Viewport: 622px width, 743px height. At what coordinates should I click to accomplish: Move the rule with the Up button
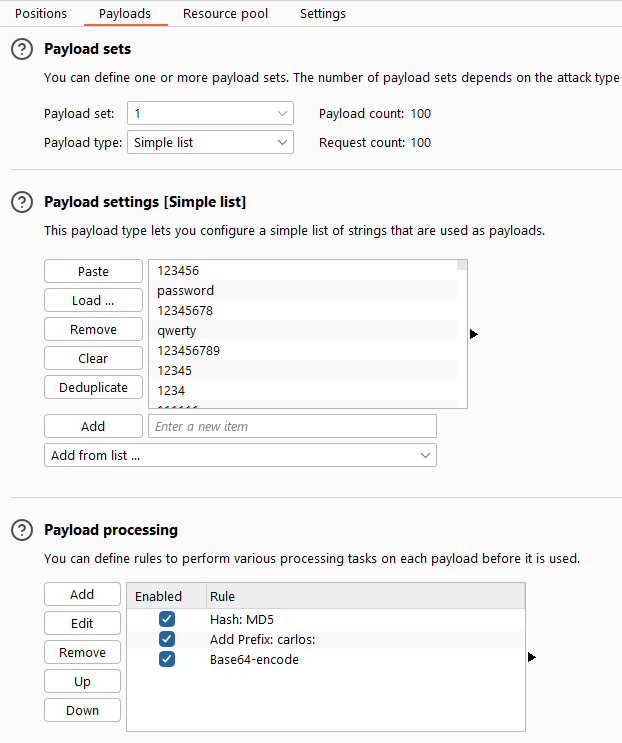pos(82,682)
